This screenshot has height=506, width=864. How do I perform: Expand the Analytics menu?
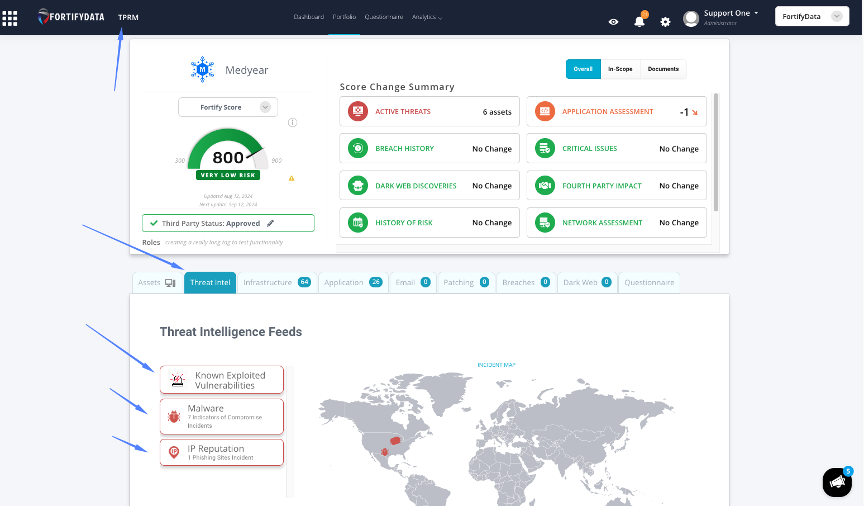click(x=426, y=17)
